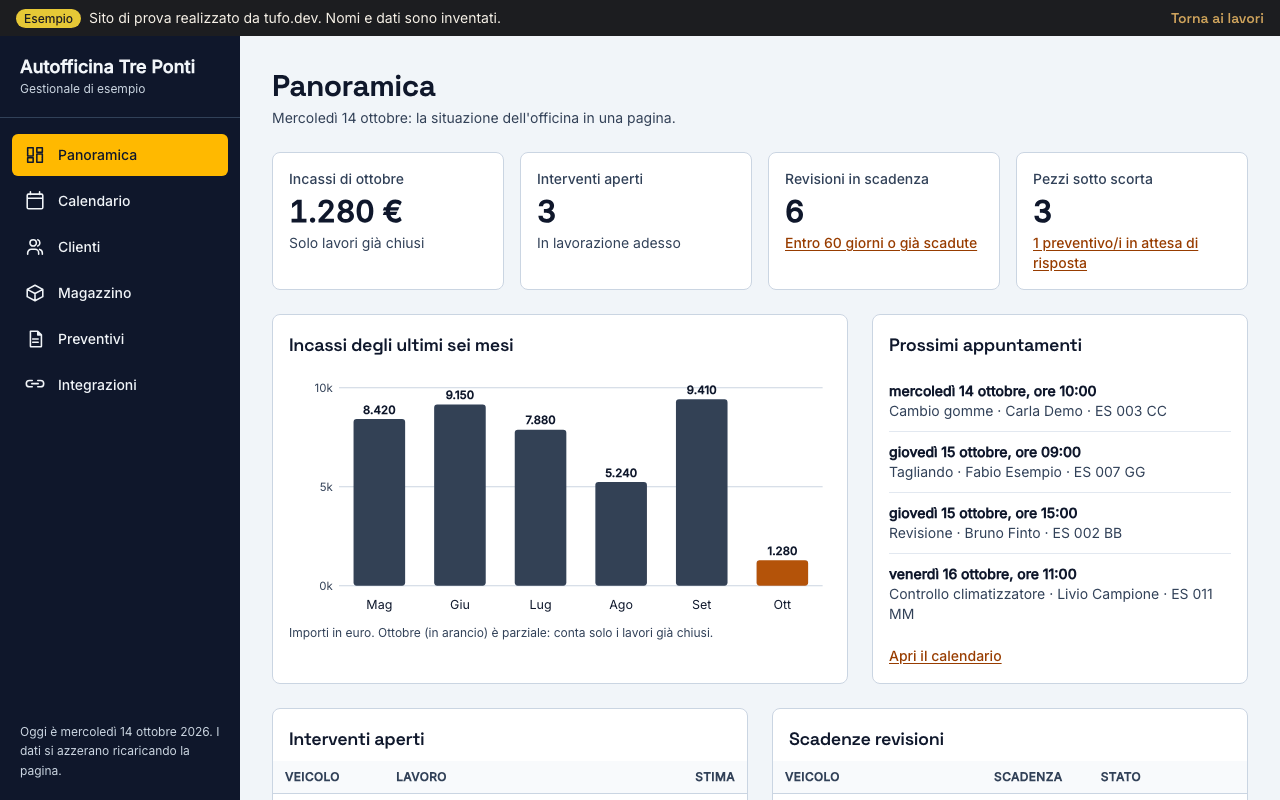Click the Giu bar labeled 9.150
1280x800 pixels.
coord(460,495)
